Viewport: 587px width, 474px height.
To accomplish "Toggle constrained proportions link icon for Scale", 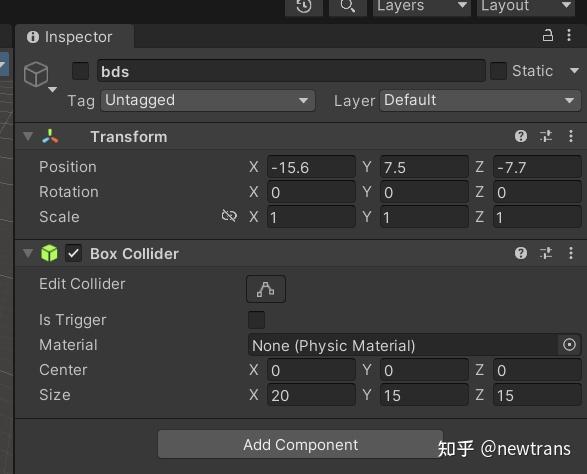I will point(229,216).
